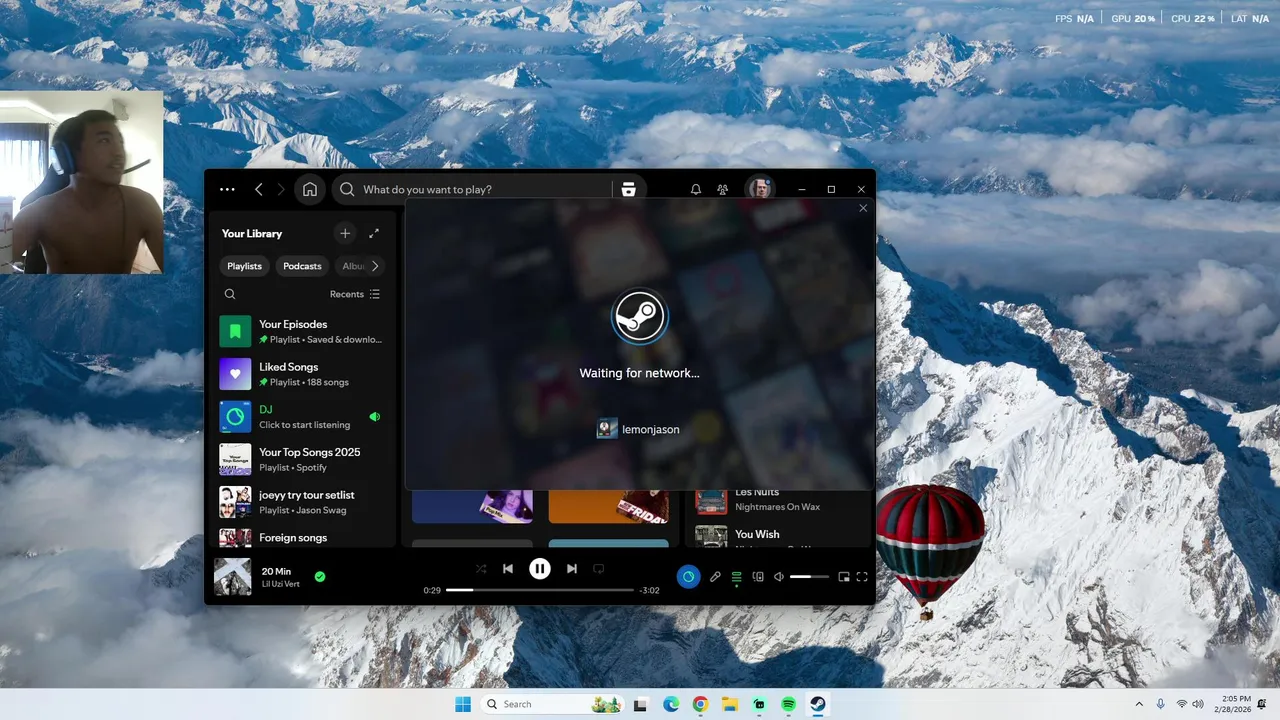The height and width of the screenshot is (720, 1280).
Task: Open Spotify from the taskbar
Action: (x=788, y=704)
